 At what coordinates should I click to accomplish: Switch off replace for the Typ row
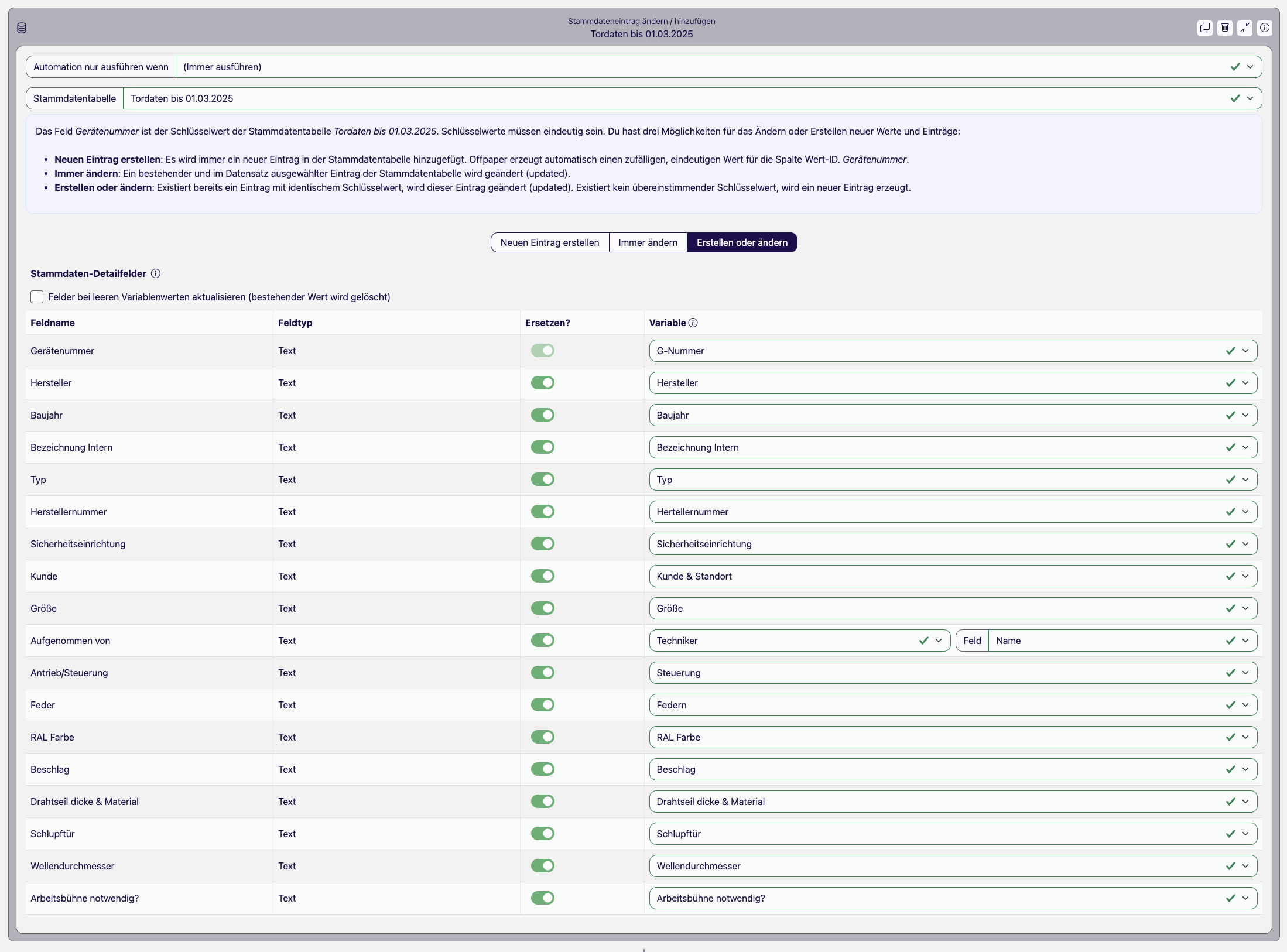[543, 479]
